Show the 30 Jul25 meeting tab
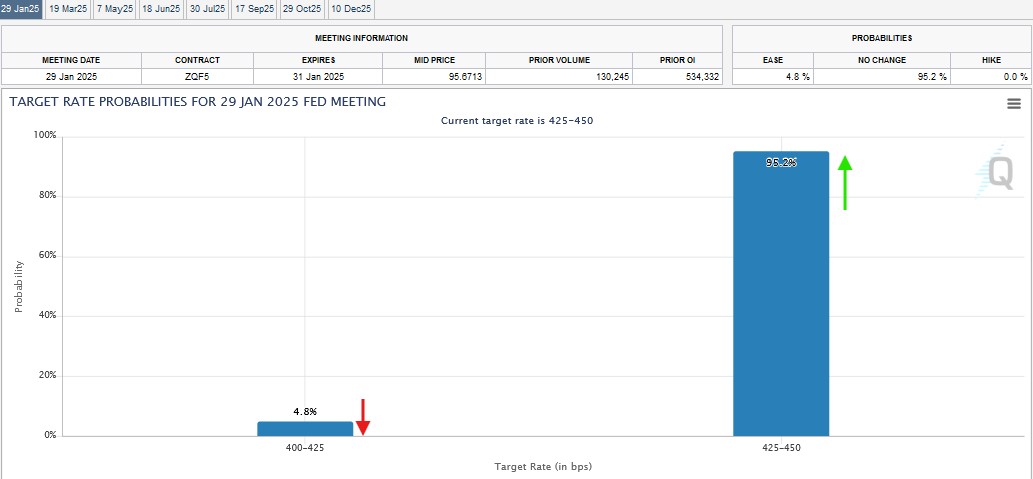 click(208, 8)
